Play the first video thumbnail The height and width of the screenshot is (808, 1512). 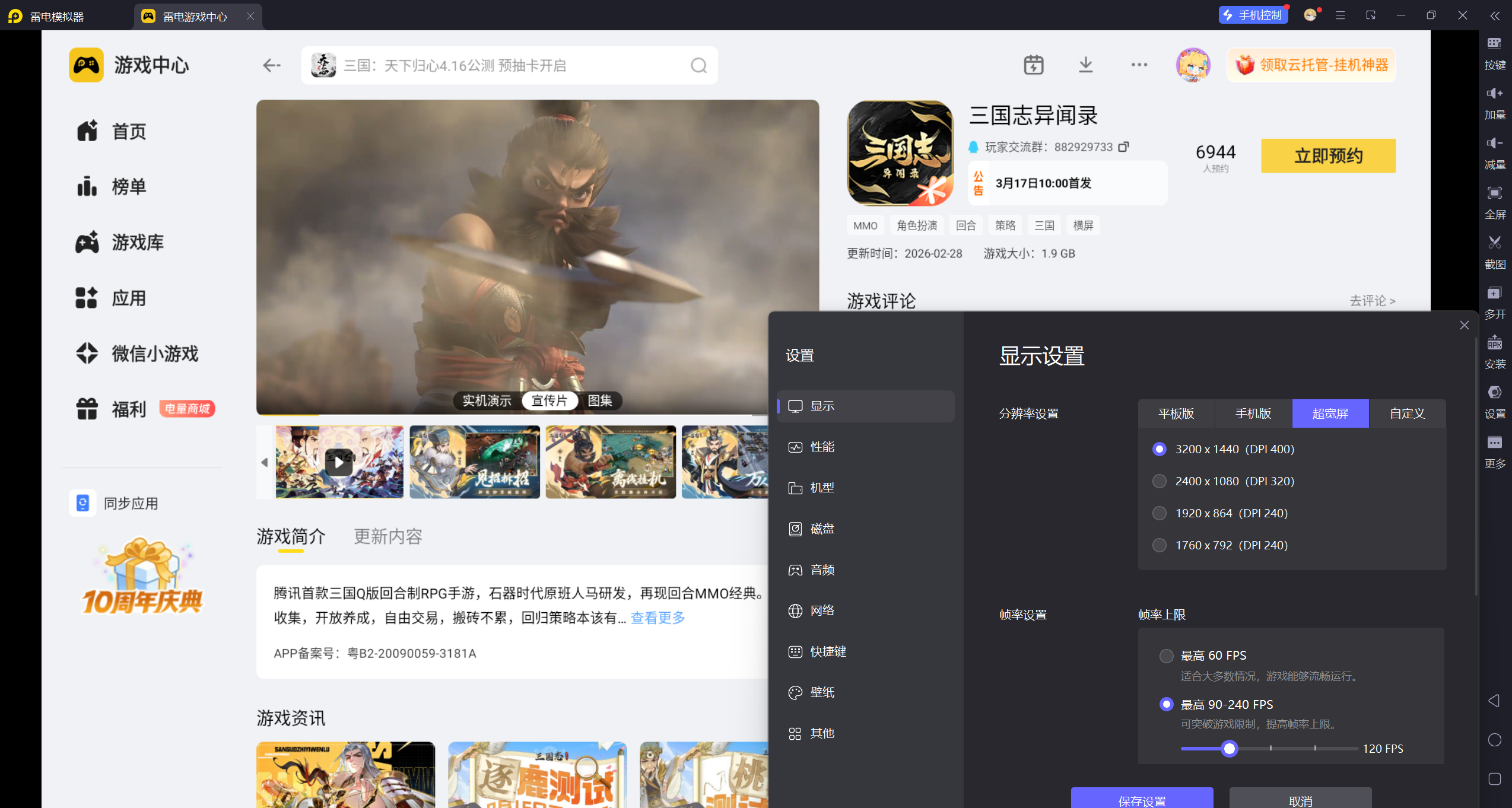pyautogui.click(x=339, y=462)
